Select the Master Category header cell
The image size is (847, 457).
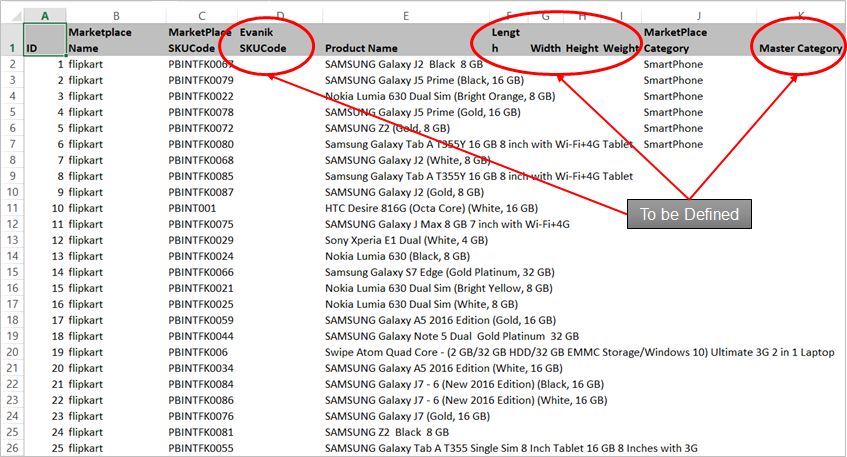[801, 40]
